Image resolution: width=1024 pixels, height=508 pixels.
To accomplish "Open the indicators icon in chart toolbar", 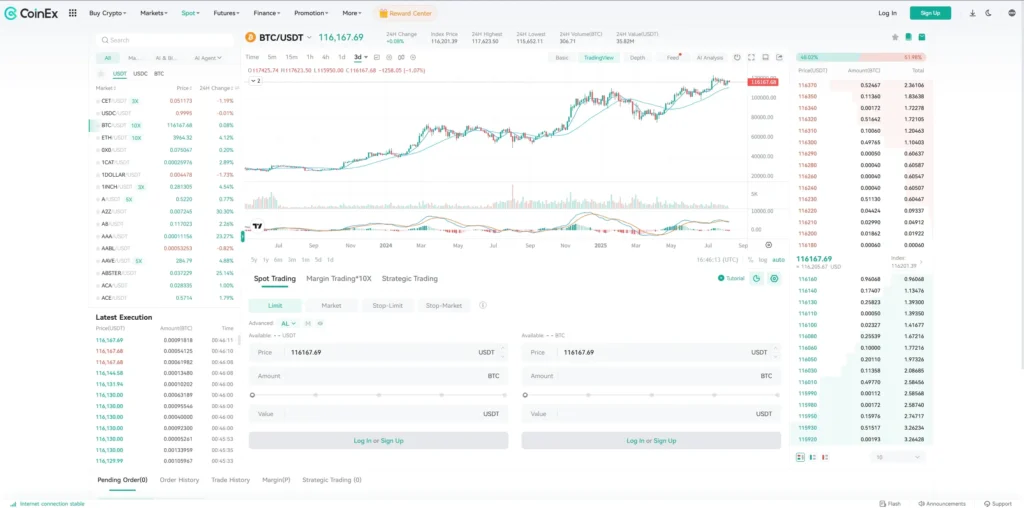I will point(389,57).
